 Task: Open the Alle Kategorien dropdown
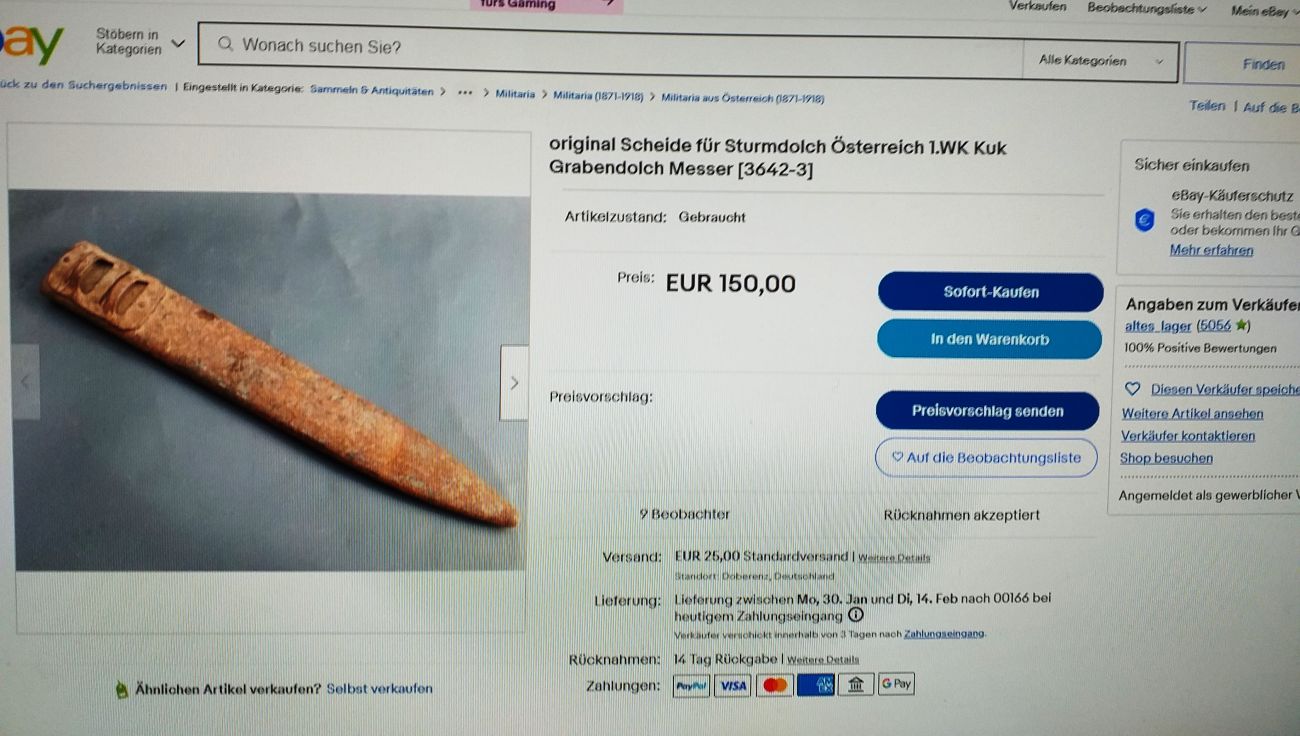(1101, 61)
